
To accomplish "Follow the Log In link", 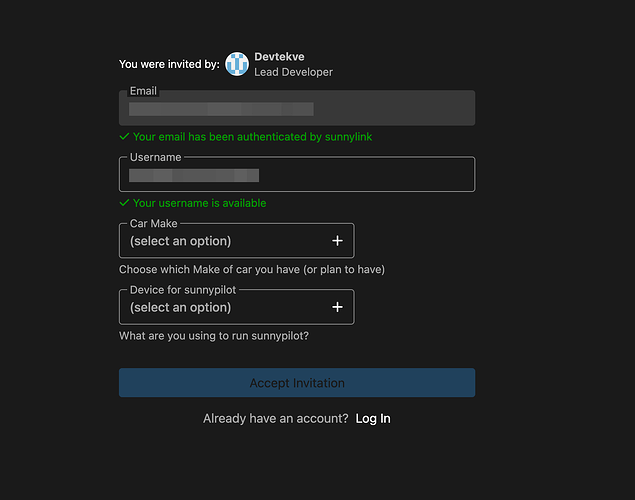I will 373,418.
